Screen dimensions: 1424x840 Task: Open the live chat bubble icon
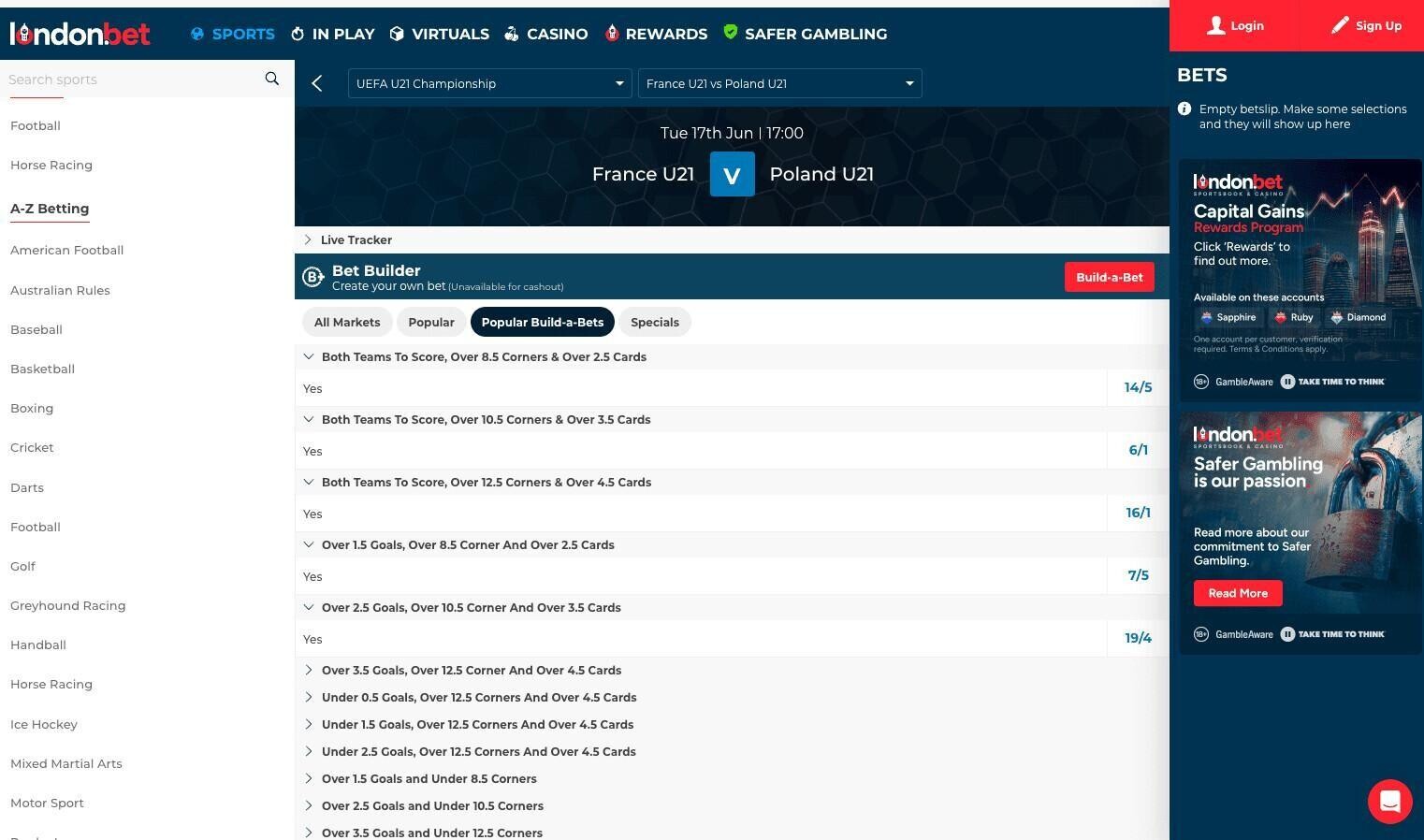point(1389,802)
